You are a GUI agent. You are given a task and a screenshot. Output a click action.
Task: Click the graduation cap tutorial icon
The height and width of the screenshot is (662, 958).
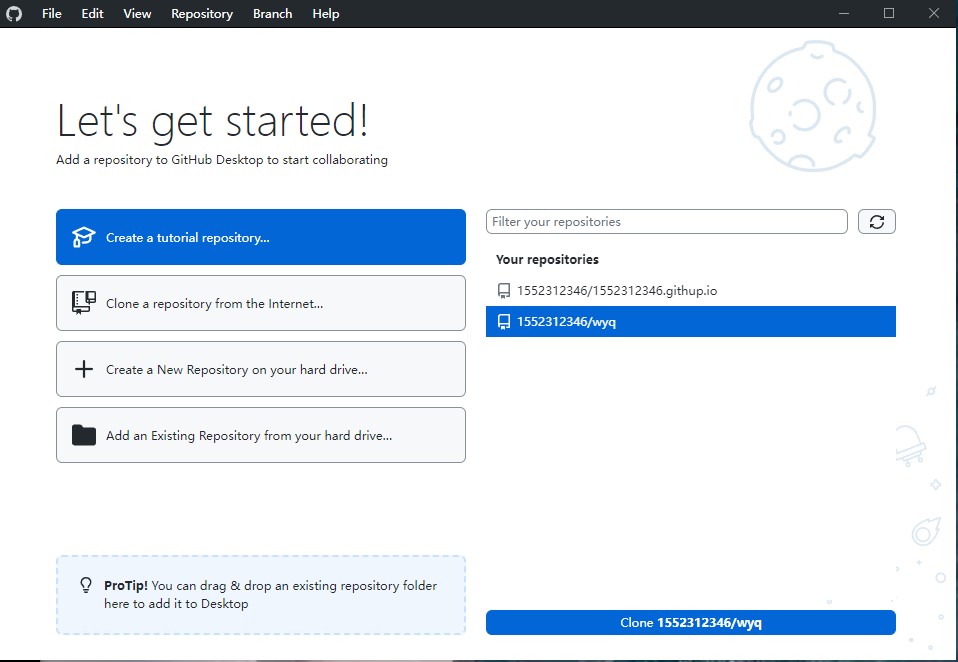pos(84,237)
